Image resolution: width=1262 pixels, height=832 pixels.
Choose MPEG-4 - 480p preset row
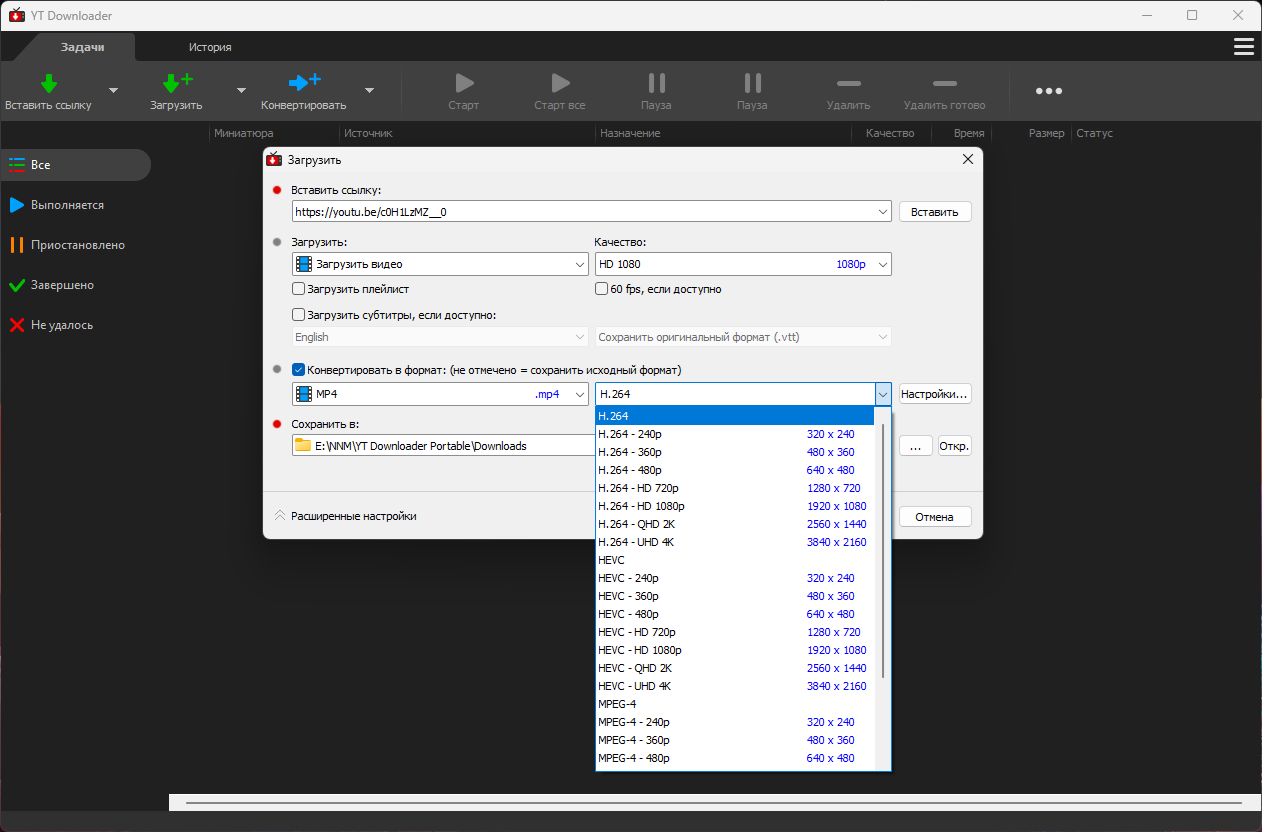click(x=735, y=758)
